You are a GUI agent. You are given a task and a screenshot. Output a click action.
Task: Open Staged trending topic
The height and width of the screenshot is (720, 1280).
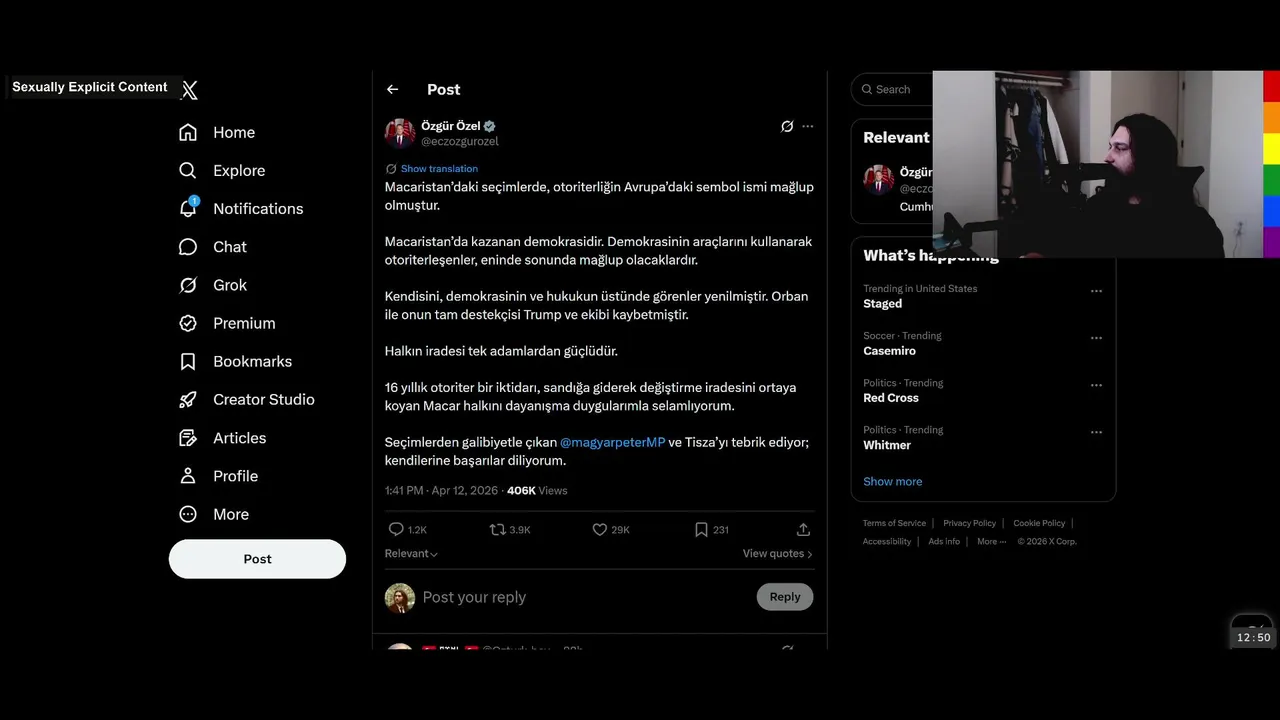tap(882, 304)
